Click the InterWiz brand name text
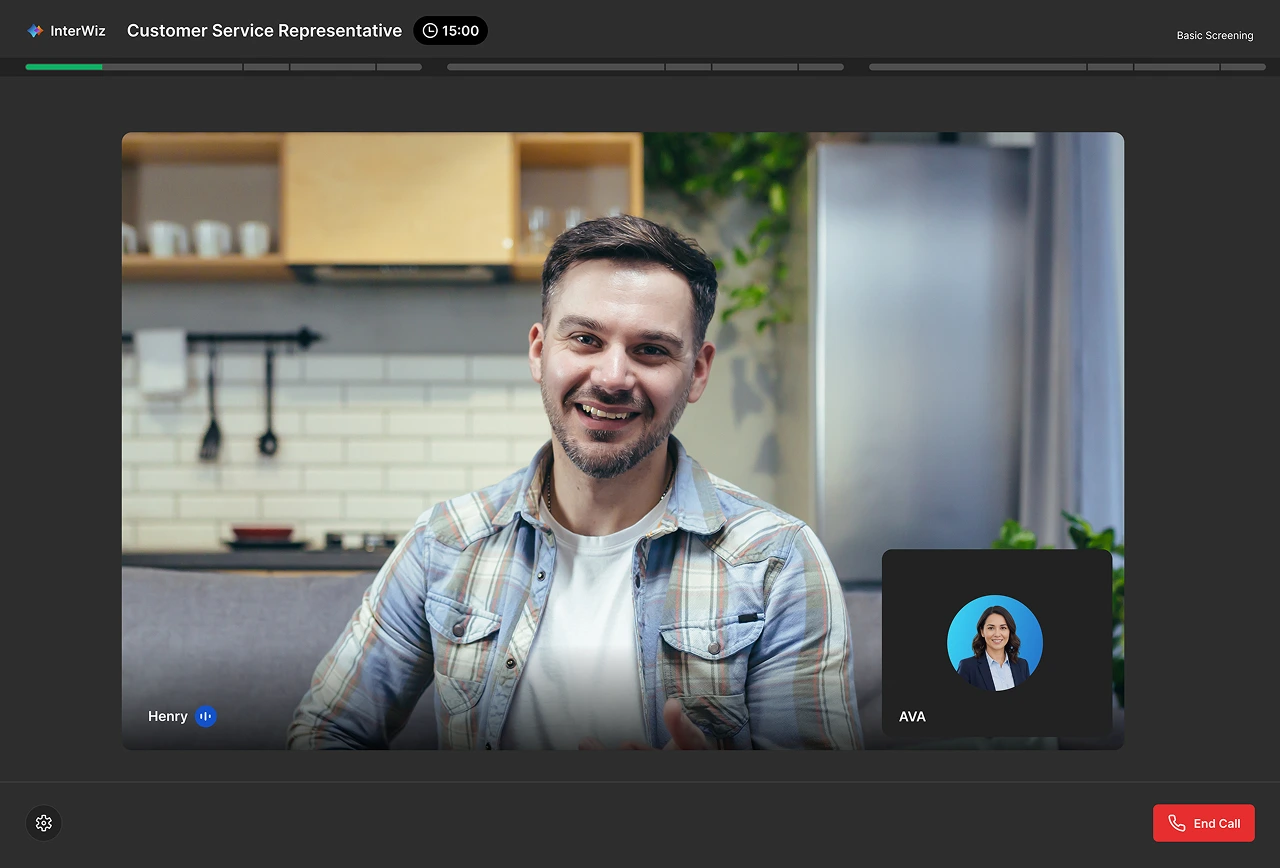This screenshot has width=1280, height=868. click(x=78, y=30)
